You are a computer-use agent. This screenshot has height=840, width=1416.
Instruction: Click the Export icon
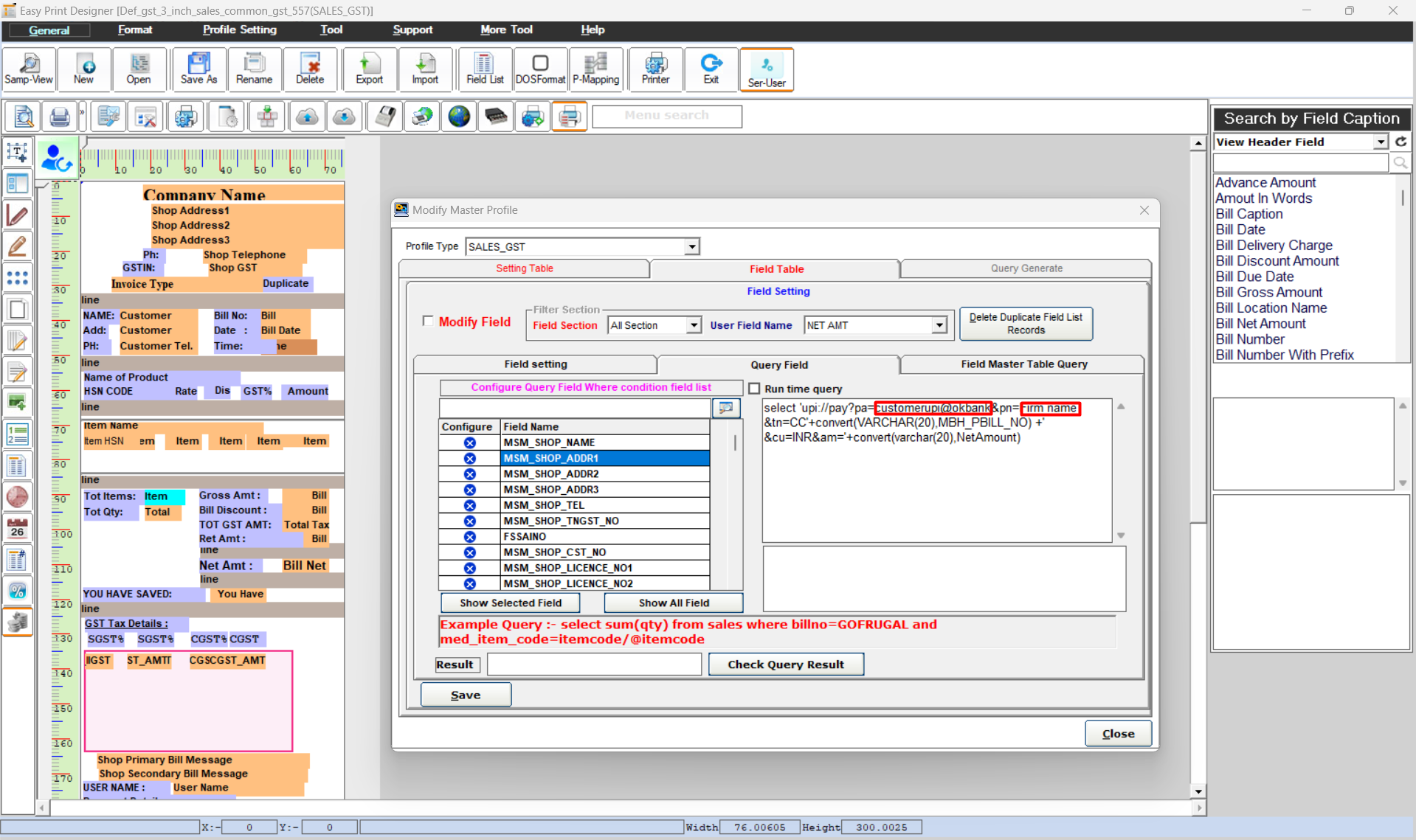(x=369, y=69)
